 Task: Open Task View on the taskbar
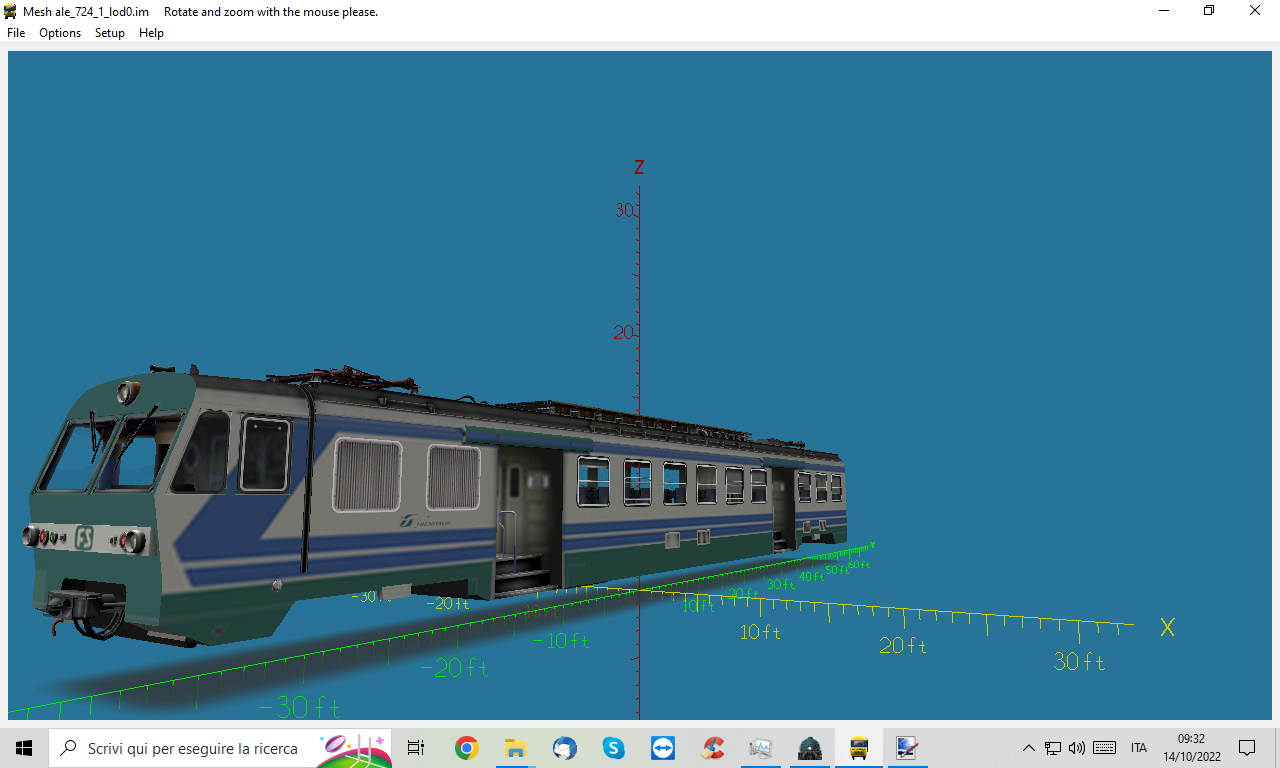pos(416,748)
